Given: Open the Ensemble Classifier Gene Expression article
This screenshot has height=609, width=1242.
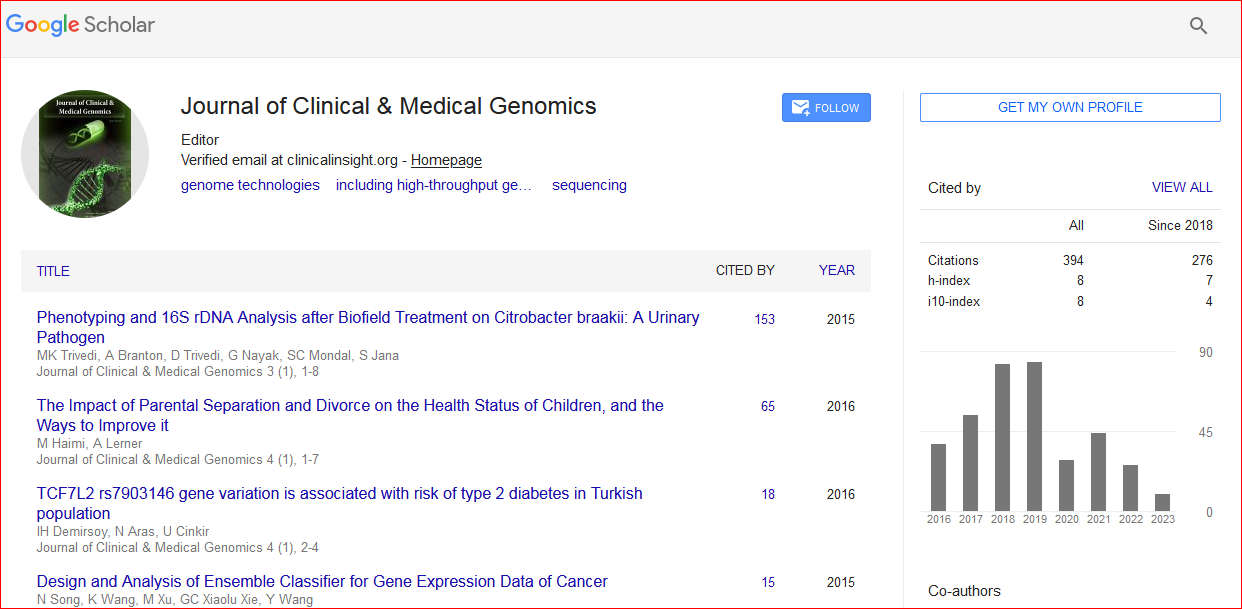Looking at the screenshot, I should (321, 582).
